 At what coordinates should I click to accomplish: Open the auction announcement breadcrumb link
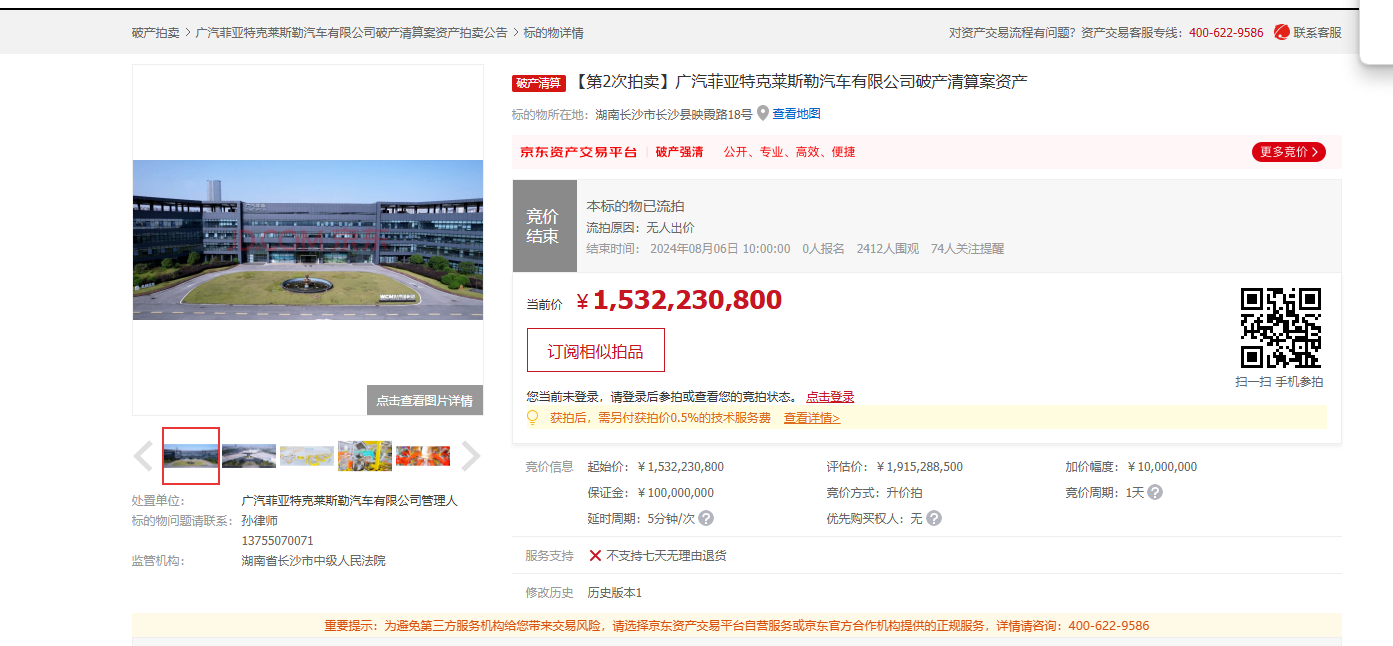[351, 33]
